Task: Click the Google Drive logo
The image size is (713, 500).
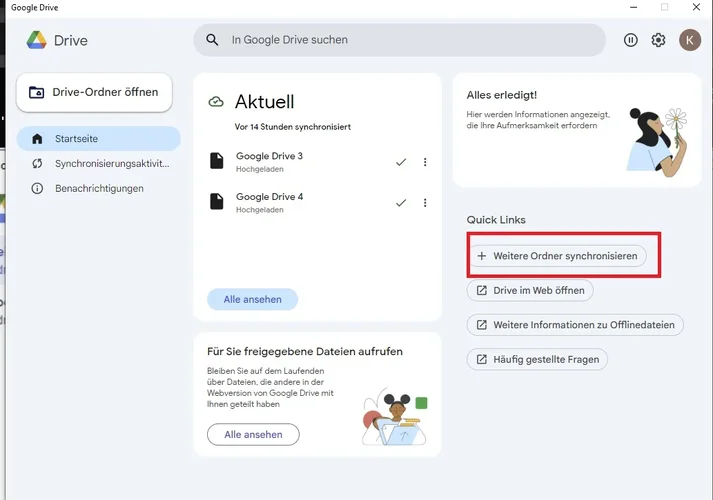Action: 37,40
